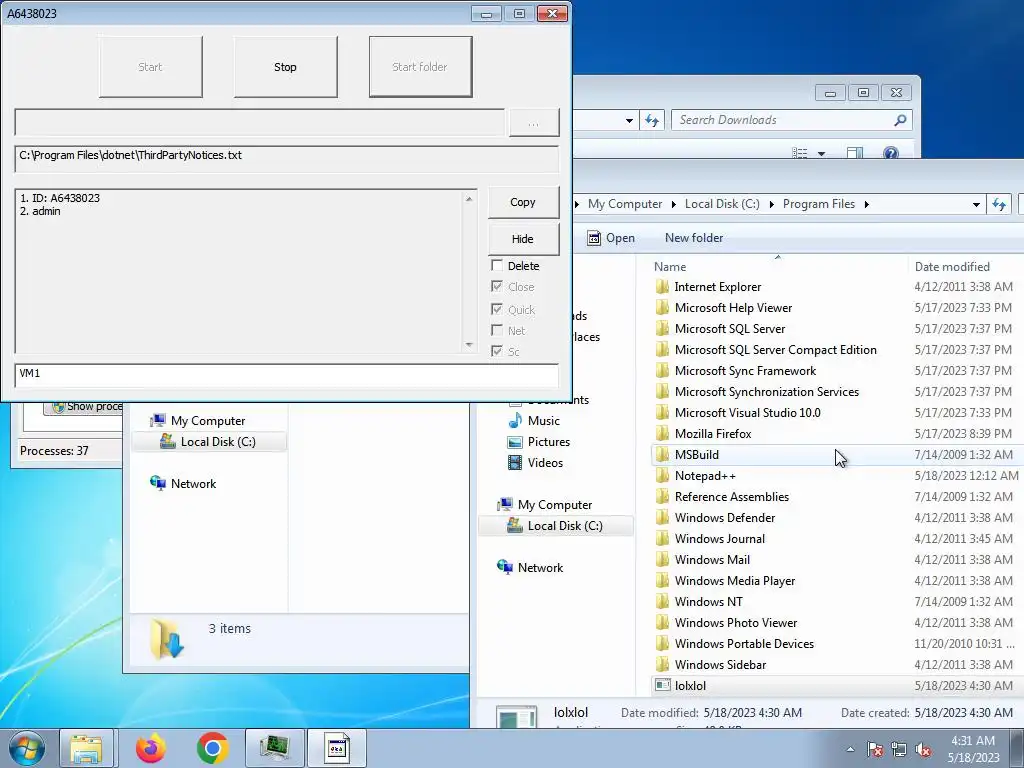Select the Microsoft Help Viewer folder icon
The image size is (1024, 768).
coord(662,308)
